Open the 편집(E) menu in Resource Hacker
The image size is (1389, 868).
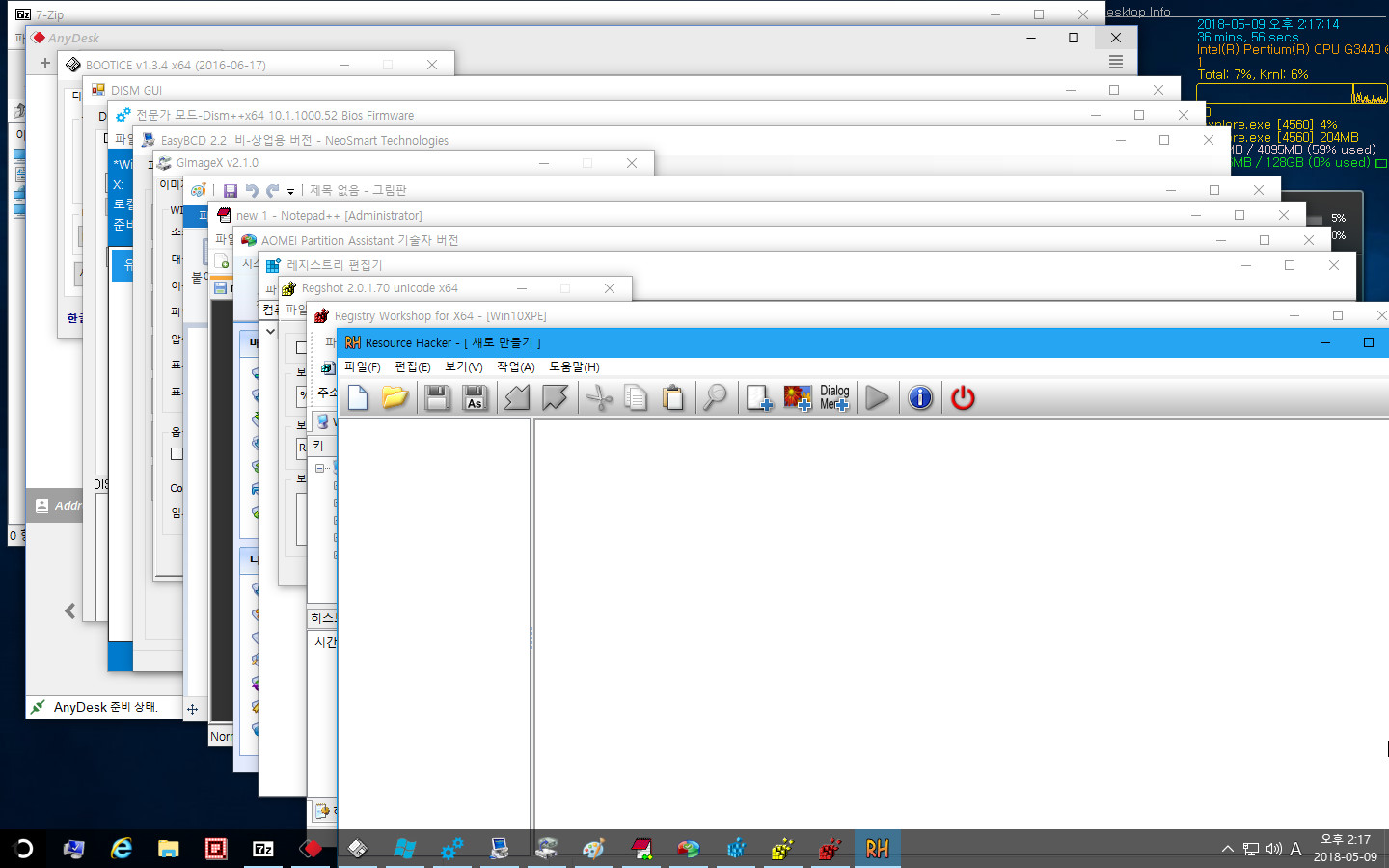413,367
